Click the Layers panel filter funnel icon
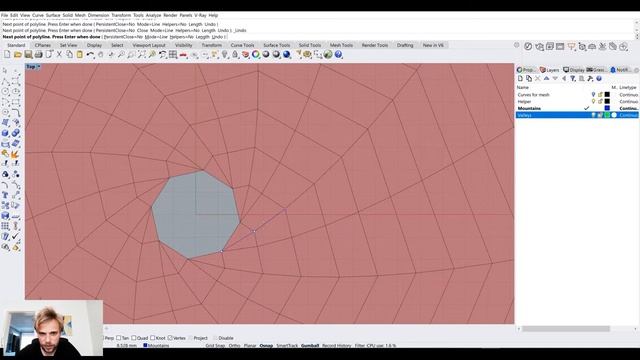The height and width of the screenshot is (360, 640). [573, 78]
